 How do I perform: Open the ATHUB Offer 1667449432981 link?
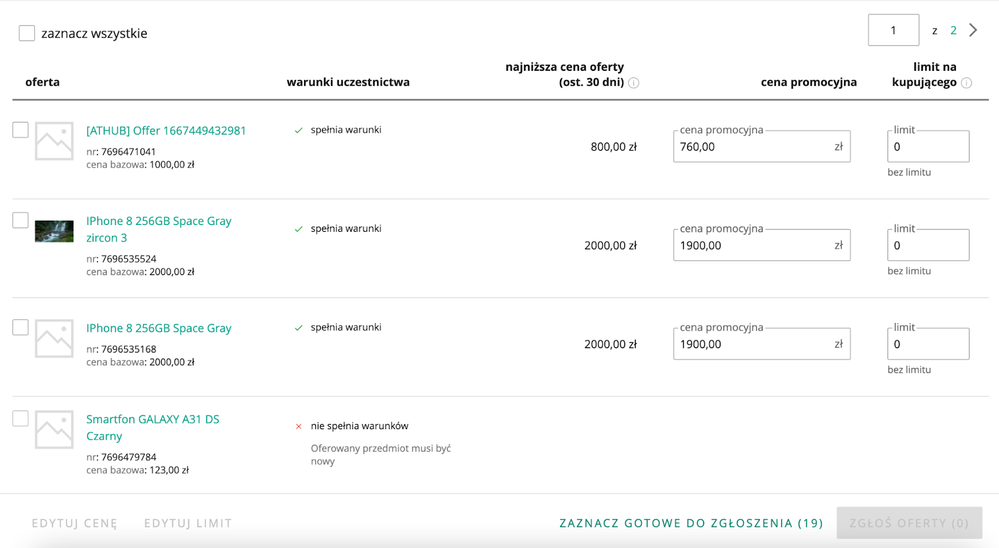(166, 130)
